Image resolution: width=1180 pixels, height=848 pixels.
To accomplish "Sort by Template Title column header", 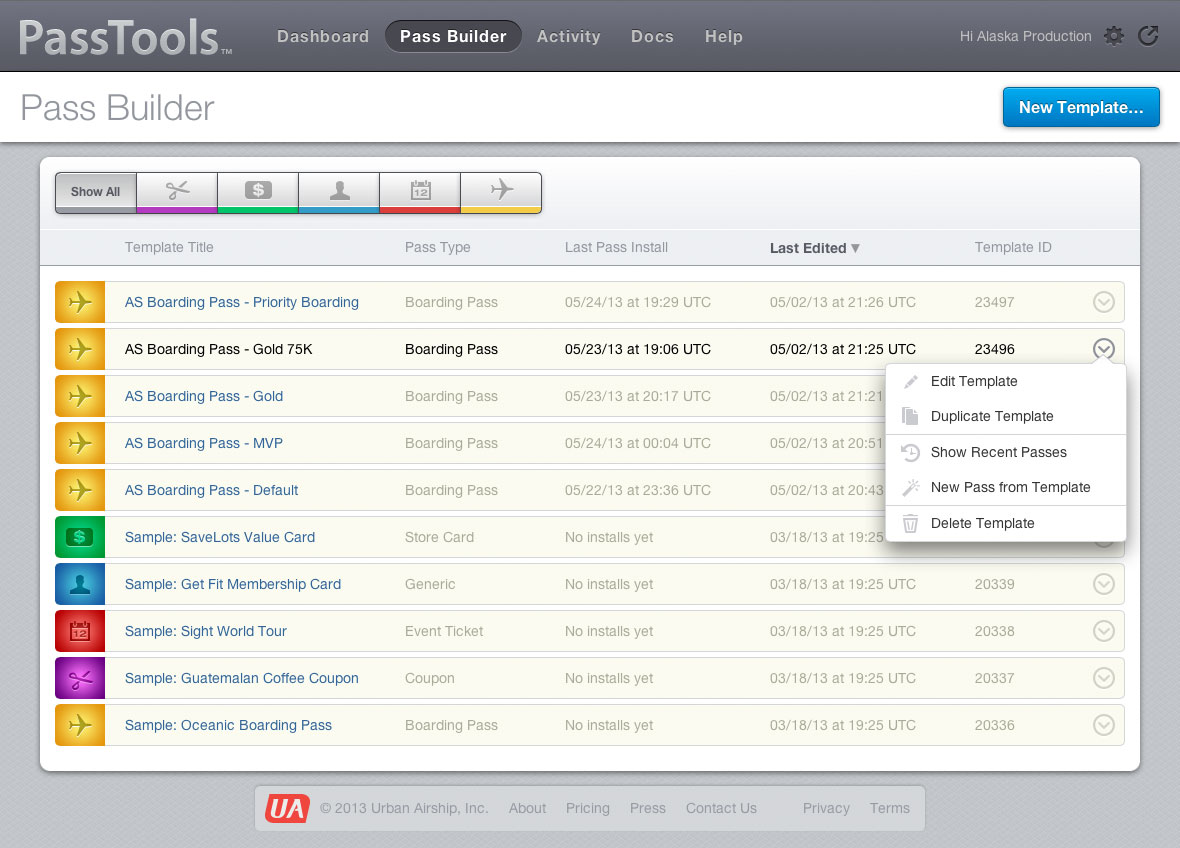I will (x=169, y=248).
